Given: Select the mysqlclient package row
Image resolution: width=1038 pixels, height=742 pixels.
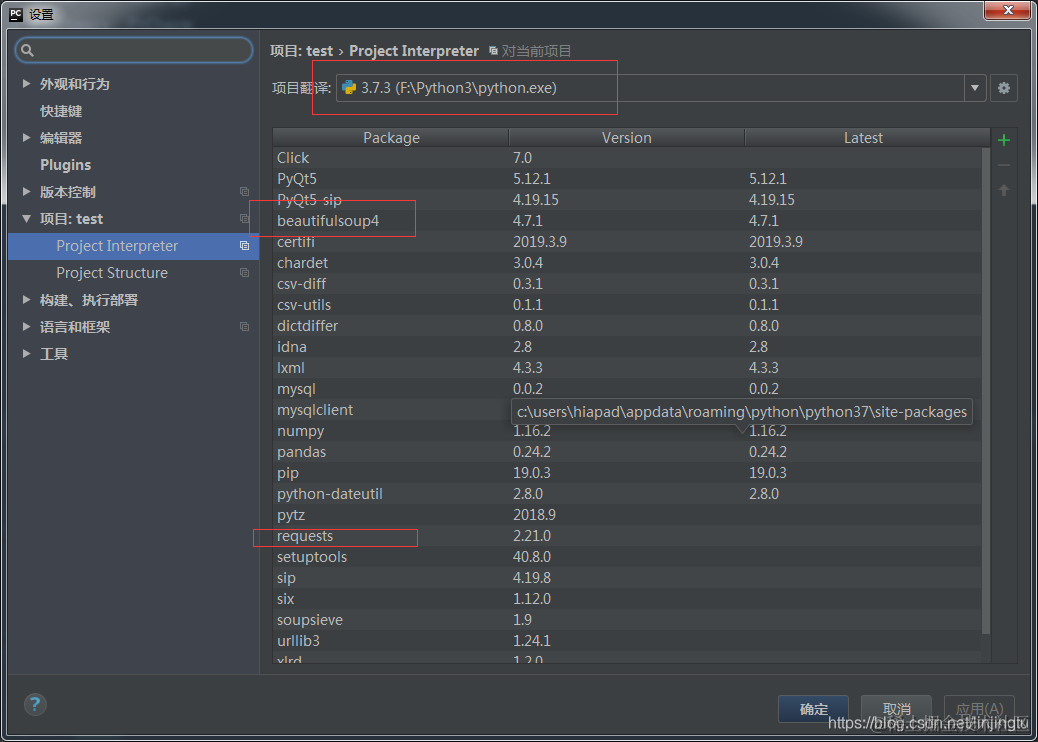Looking at the screenshot, I should pos(627,410).
